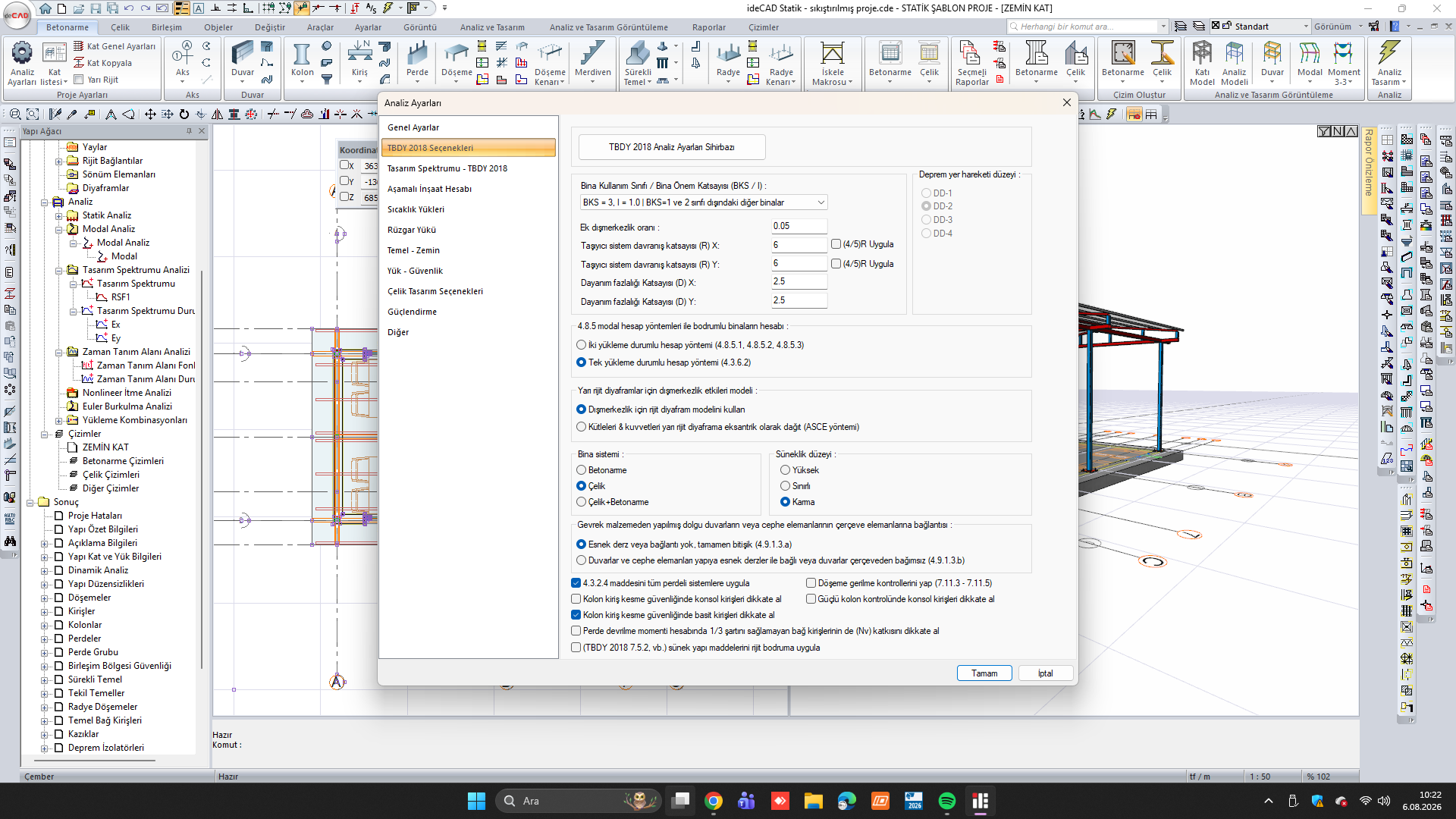1456x819 pixels.
Task: Click the İptal button
Action: coord(1045,673)
